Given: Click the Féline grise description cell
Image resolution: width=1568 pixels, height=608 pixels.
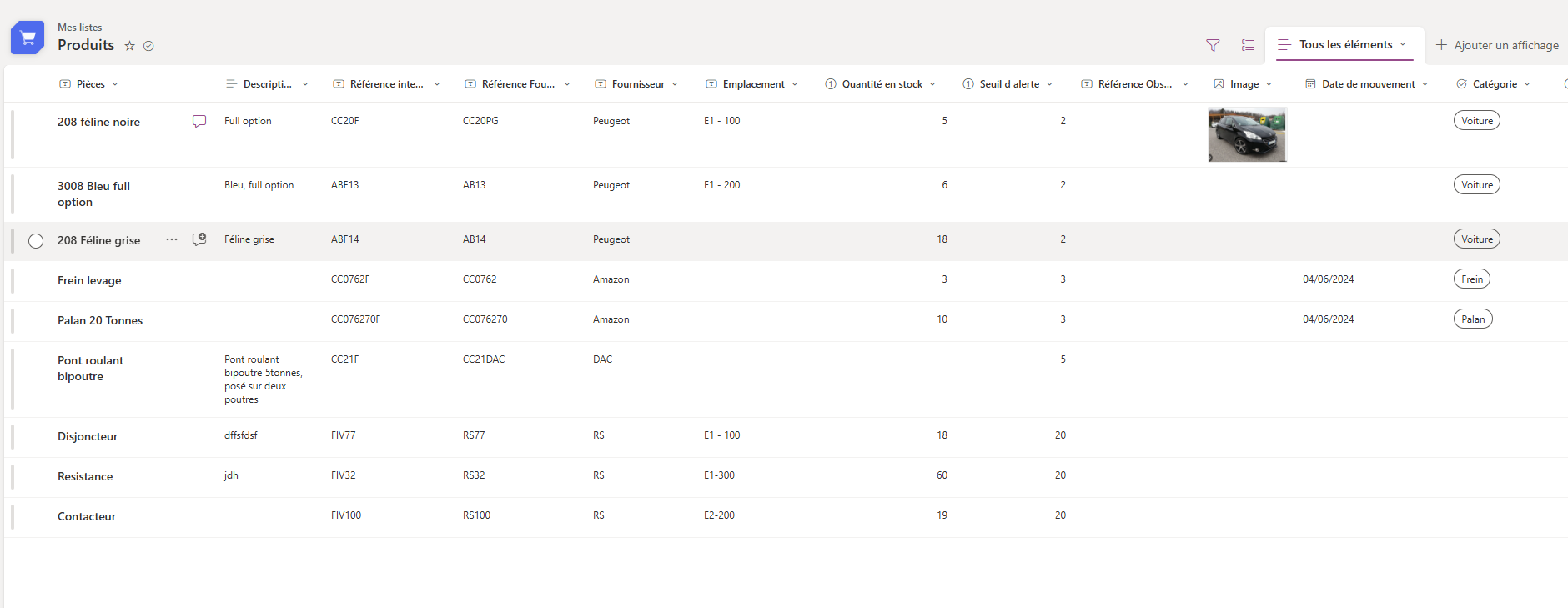Looking at the screenshot, I should pyautogui.click(x=249, y=239).
